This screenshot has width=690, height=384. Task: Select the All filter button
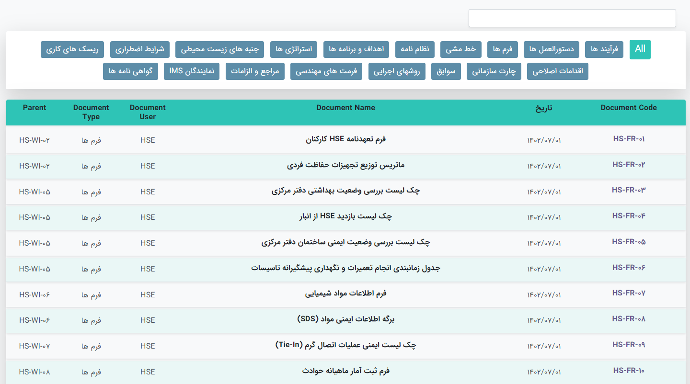[x=640, y=49]
